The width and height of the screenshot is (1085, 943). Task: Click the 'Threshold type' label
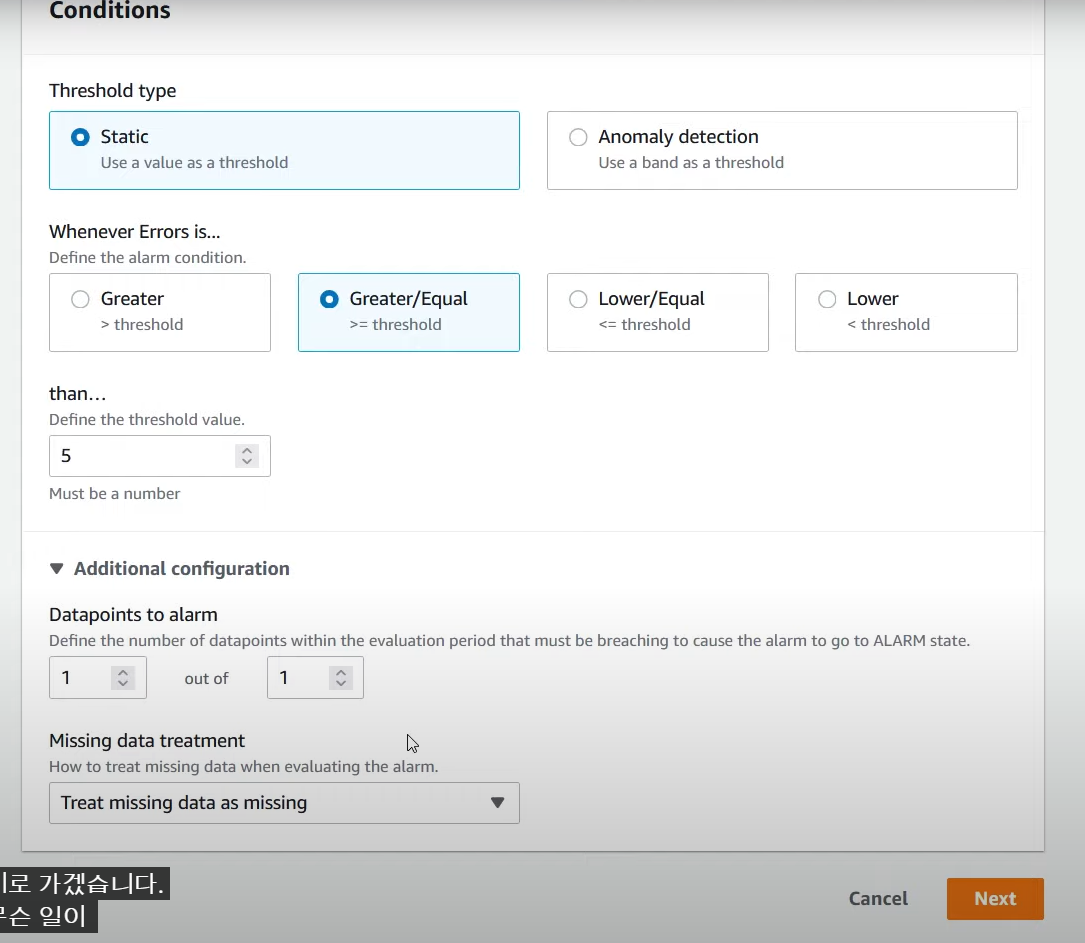112,91
